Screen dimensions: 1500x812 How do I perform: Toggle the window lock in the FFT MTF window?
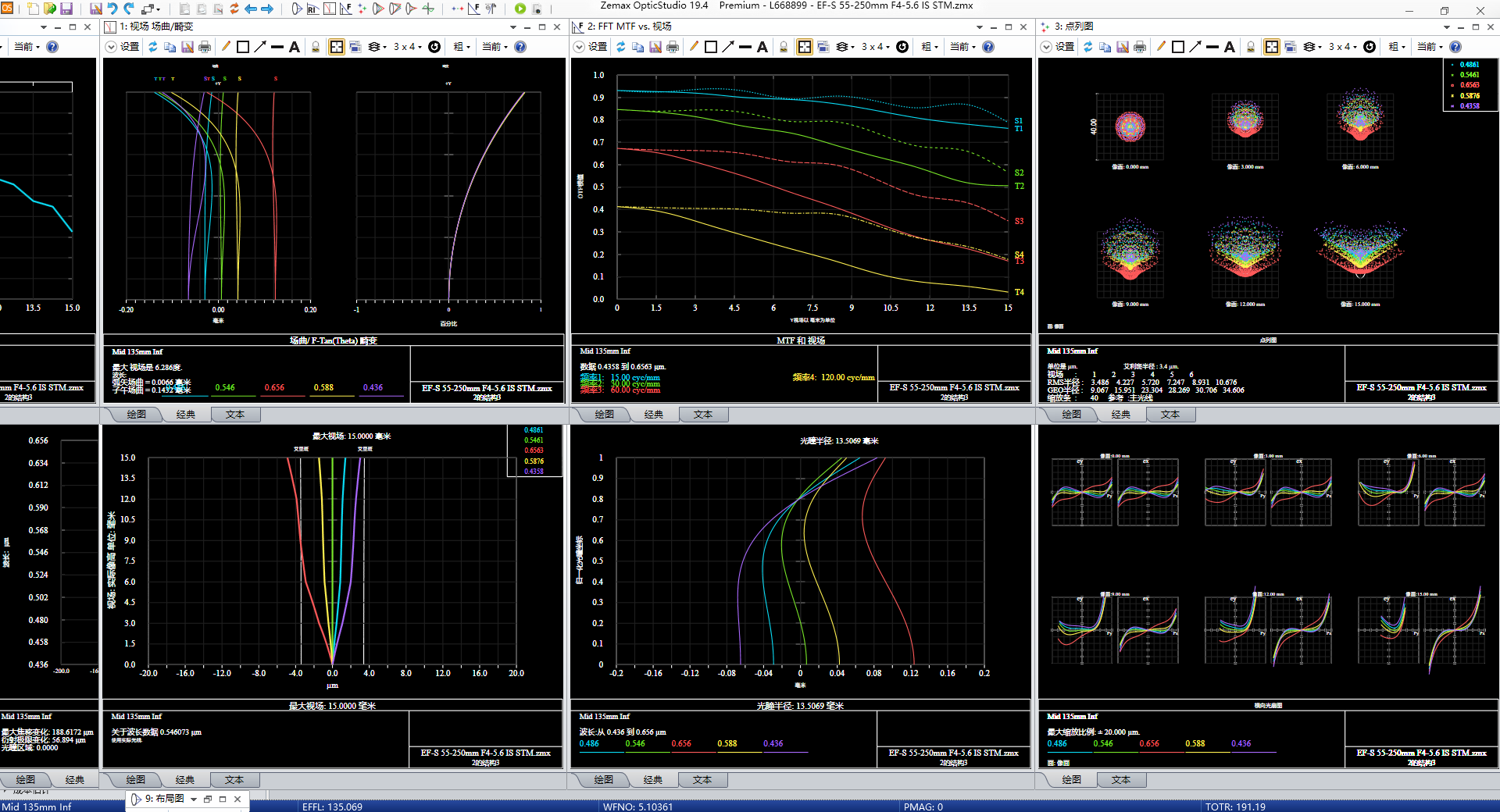(784, 47)
